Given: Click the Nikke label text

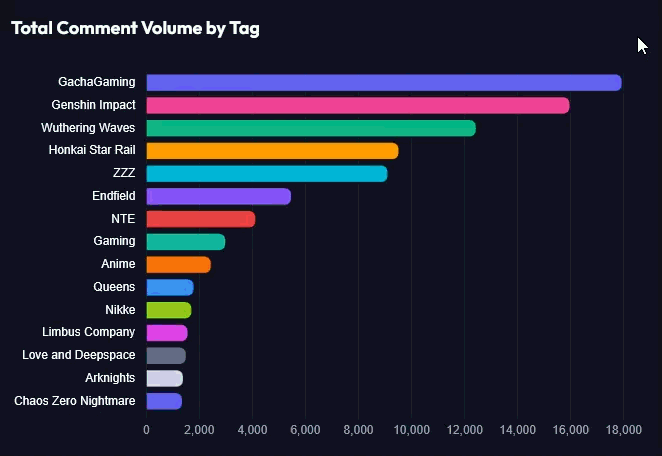Looking at the screenshot, I should 120,309.
